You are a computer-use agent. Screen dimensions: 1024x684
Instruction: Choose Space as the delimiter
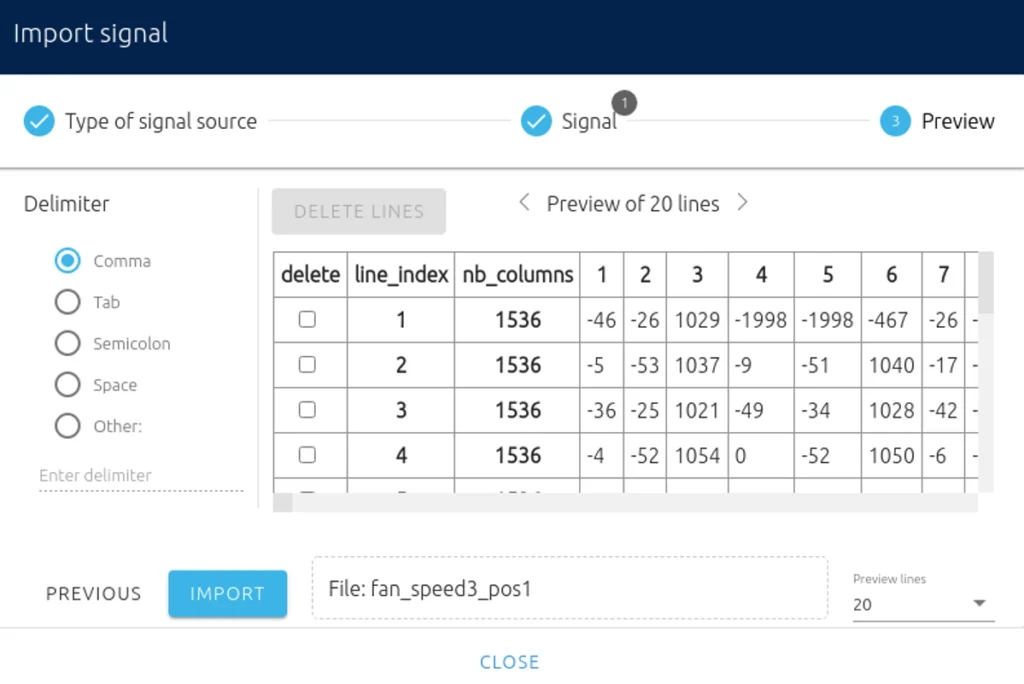(x=68, y=385)
